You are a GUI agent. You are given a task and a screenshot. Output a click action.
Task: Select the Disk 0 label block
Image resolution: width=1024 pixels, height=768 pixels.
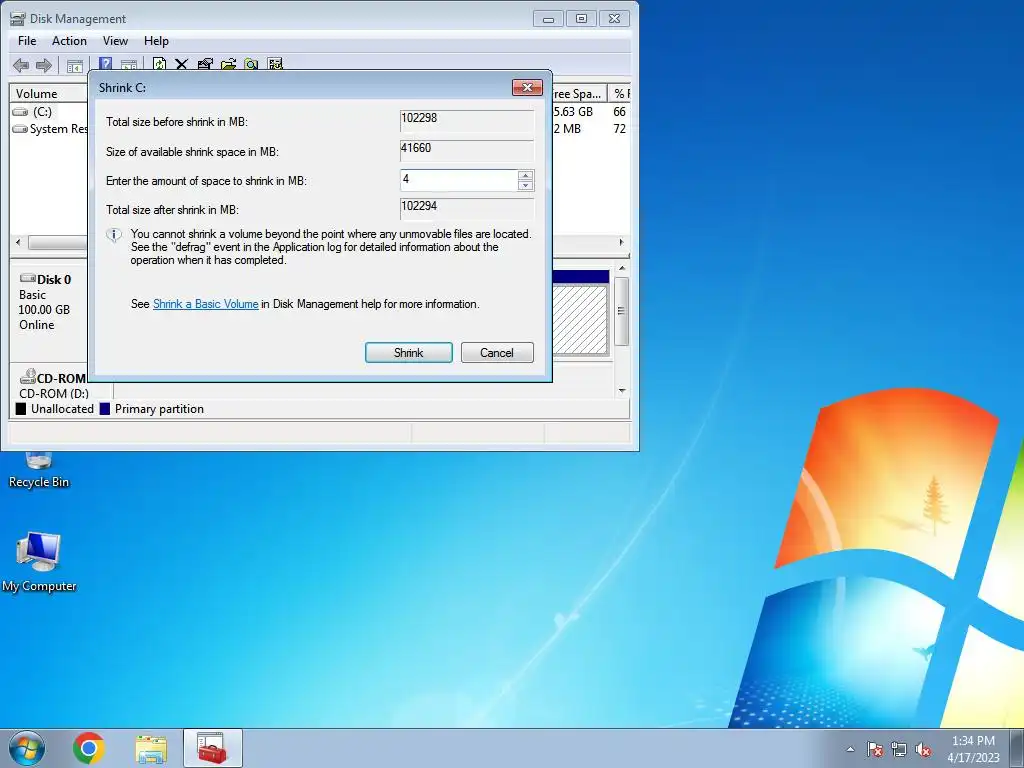coord(49,311)
